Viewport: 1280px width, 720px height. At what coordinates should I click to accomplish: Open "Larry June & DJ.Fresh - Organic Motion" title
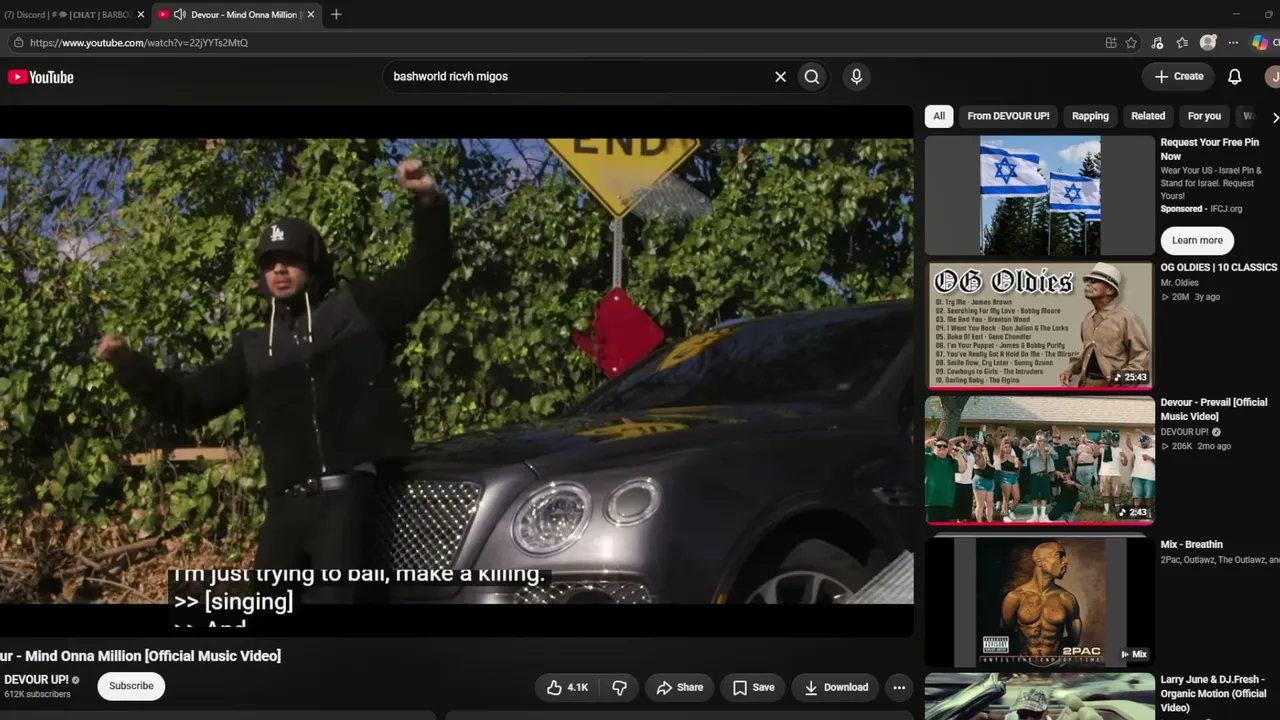click(x=1214, y=694)
